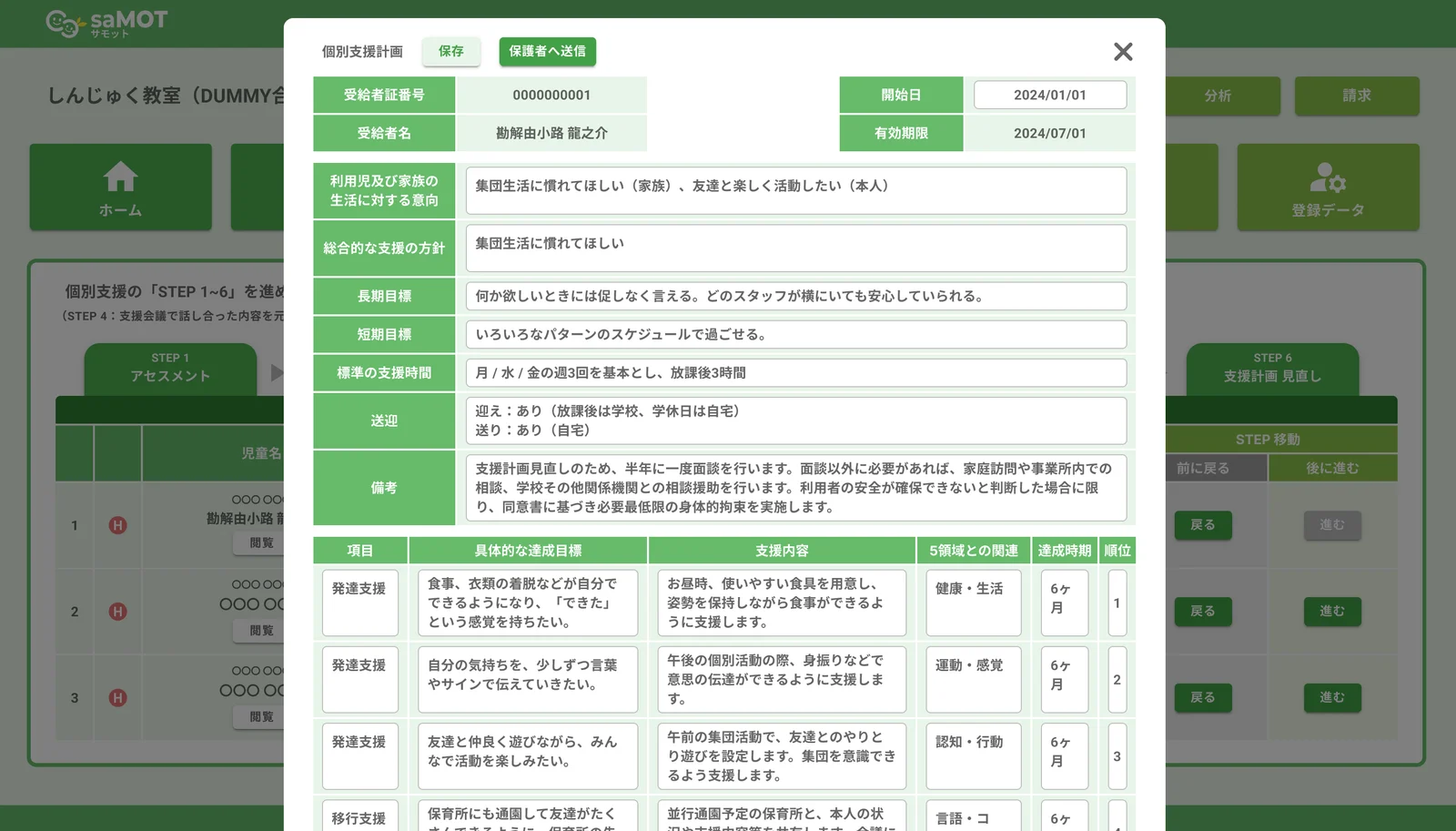
Task: Click goal field starting 自分の気持ちを
Action: tap(528, 679)
